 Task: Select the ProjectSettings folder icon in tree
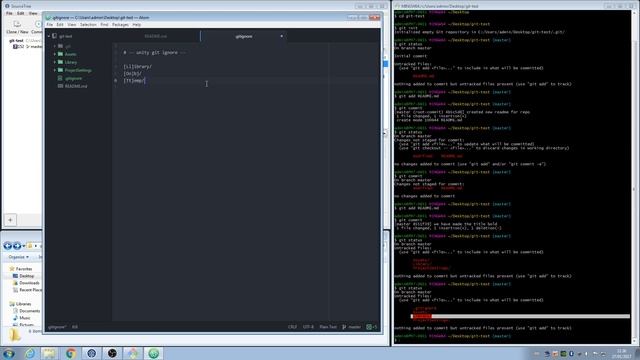pyautogui.click(x=60, y=70)
